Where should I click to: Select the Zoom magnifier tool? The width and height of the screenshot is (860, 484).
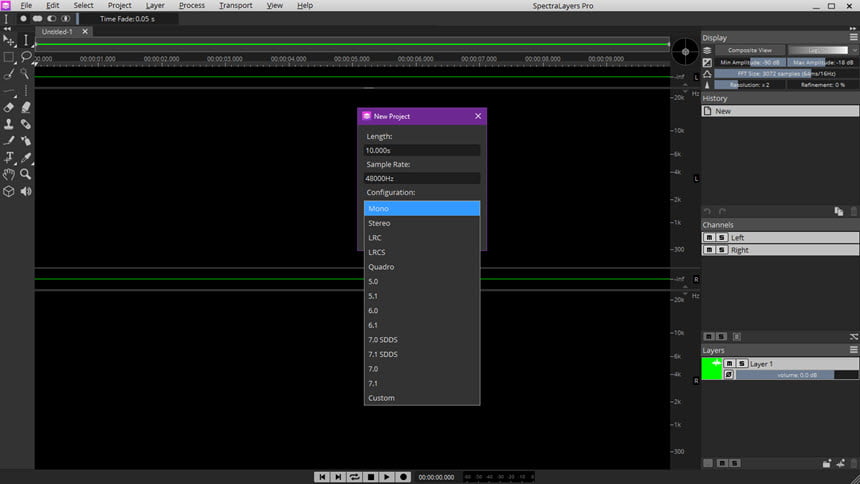[x=26, y=175]
